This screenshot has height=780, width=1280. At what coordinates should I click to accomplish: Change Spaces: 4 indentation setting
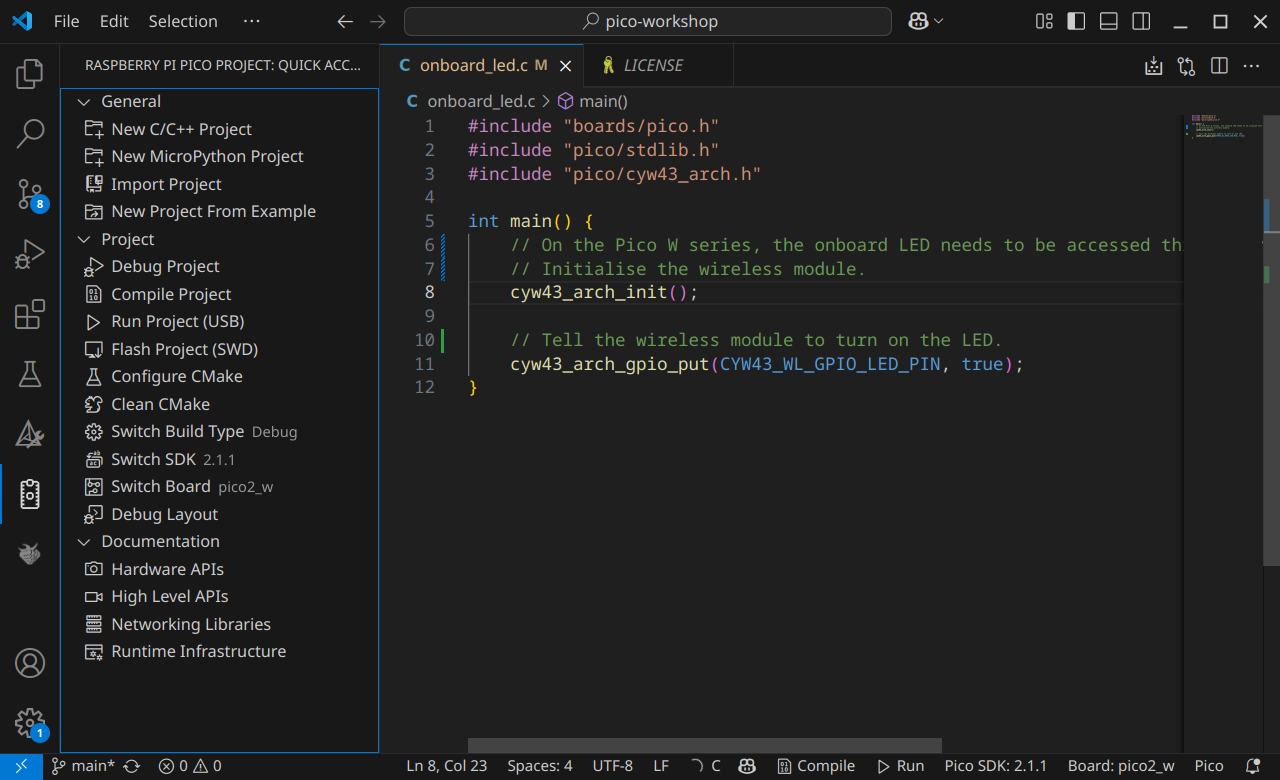539,766
